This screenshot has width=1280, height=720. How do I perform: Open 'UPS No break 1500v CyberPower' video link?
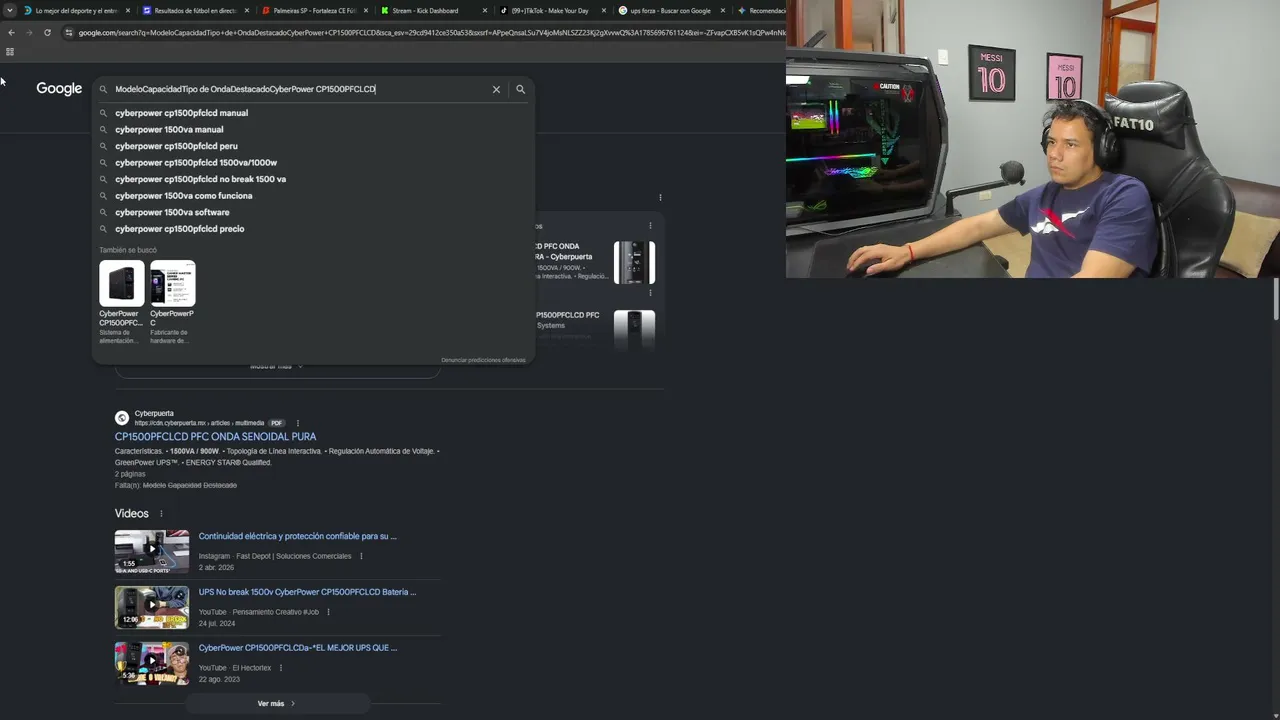[x=307, y=592]
